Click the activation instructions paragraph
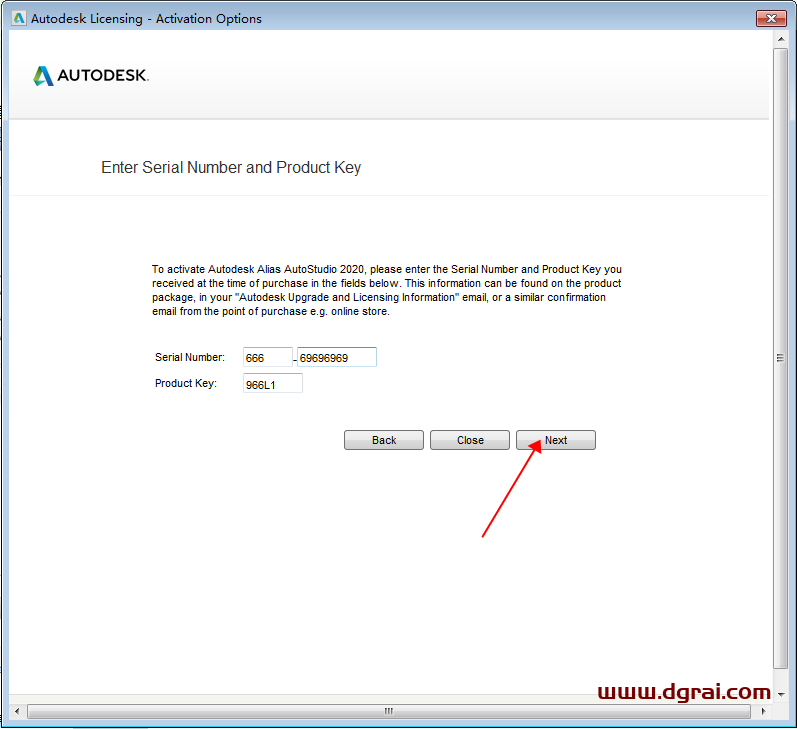The width and height of the screenshot is (797, 729). point(387,290)
